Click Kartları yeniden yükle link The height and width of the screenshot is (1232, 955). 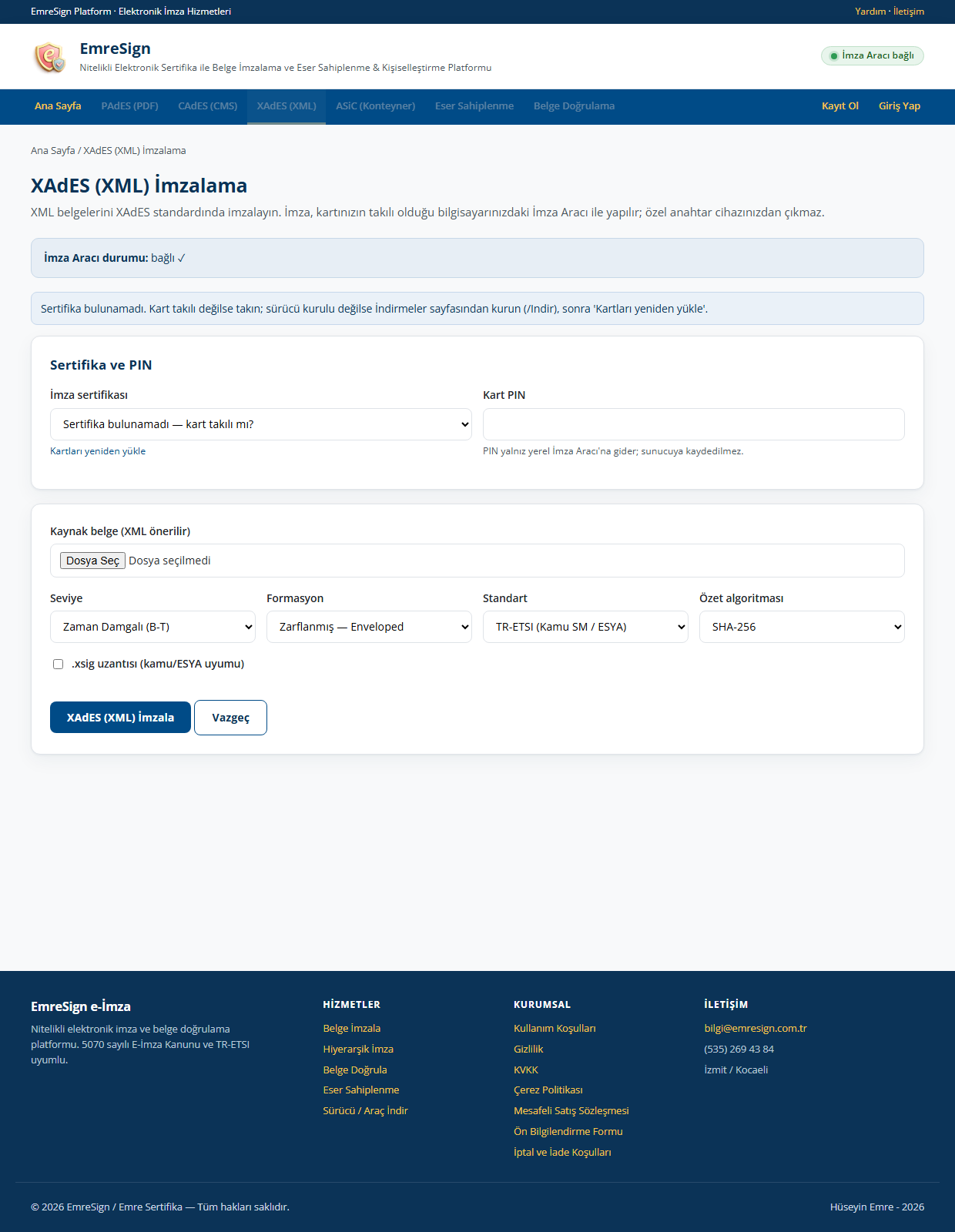tap(98, 451)
